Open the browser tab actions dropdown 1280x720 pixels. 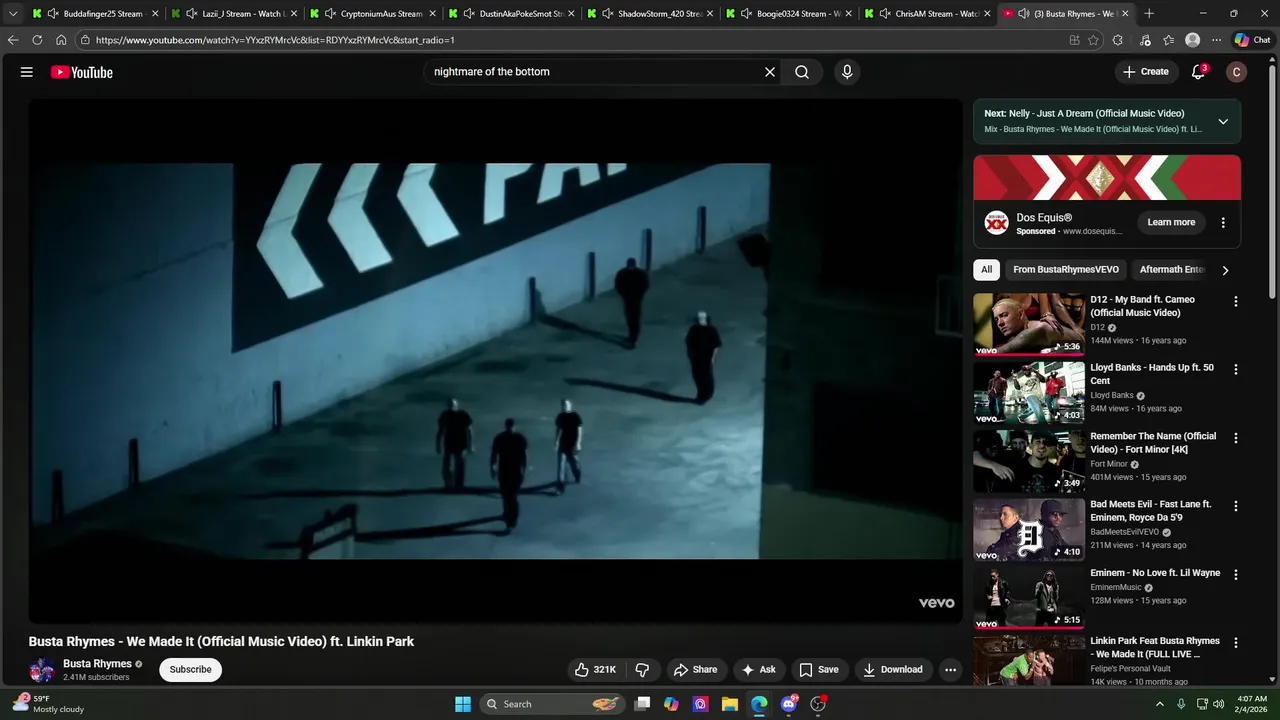(13, 14)
